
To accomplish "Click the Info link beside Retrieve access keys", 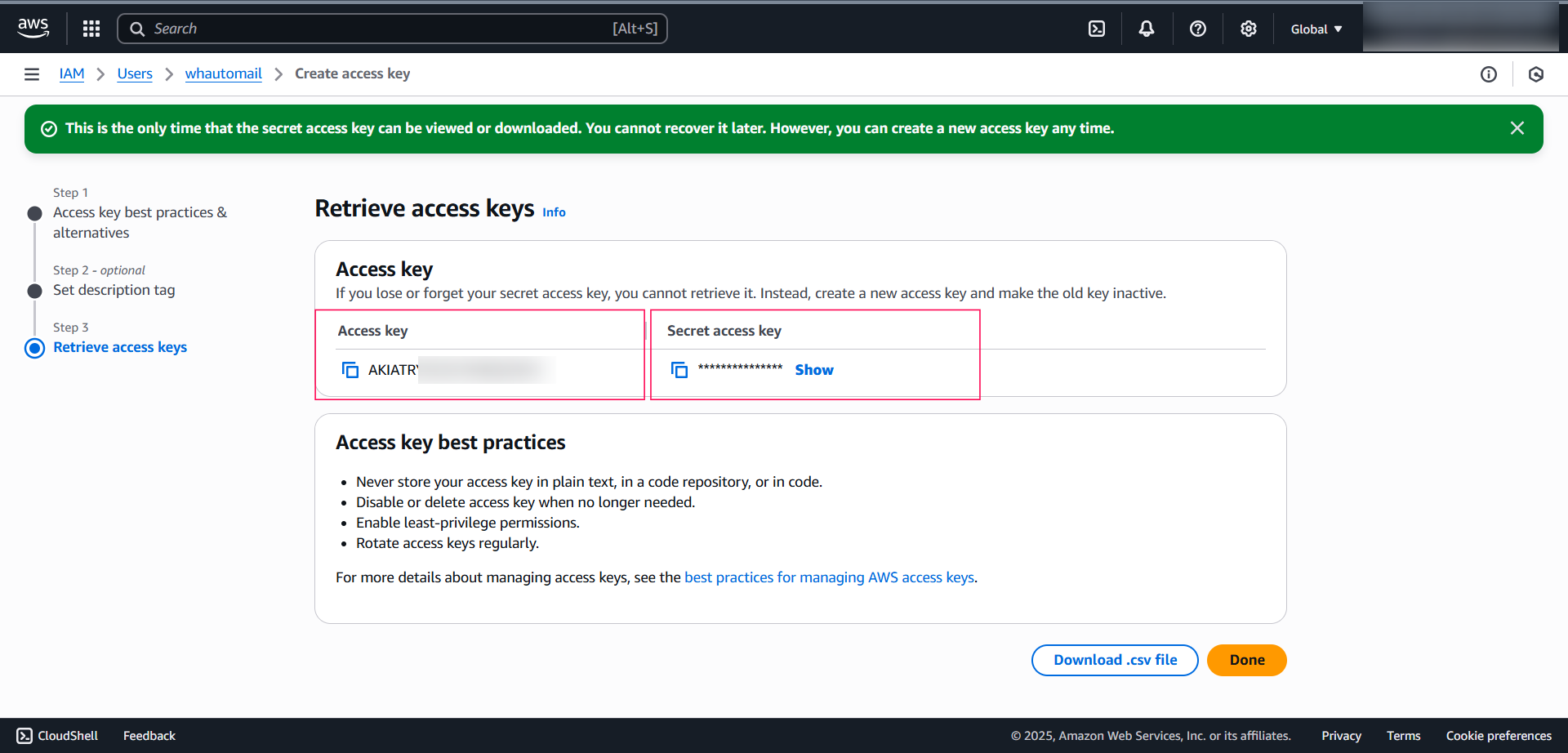I will coord(553,212).
